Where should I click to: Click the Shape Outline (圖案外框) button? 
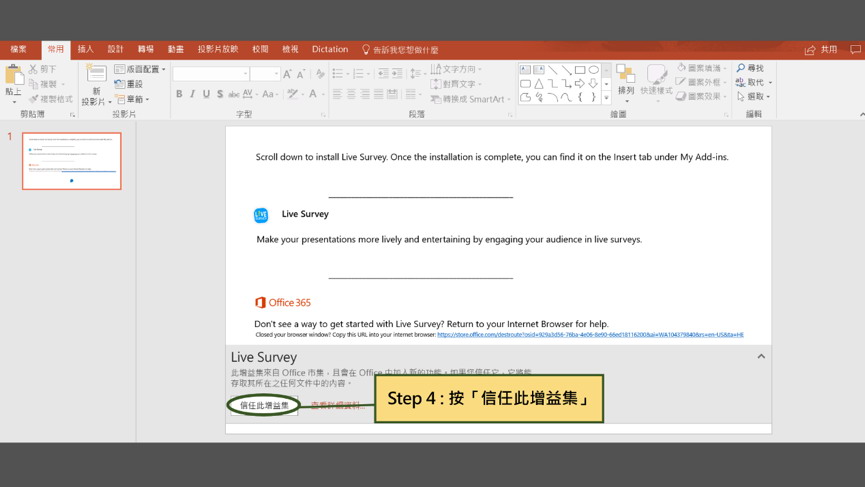702,82
